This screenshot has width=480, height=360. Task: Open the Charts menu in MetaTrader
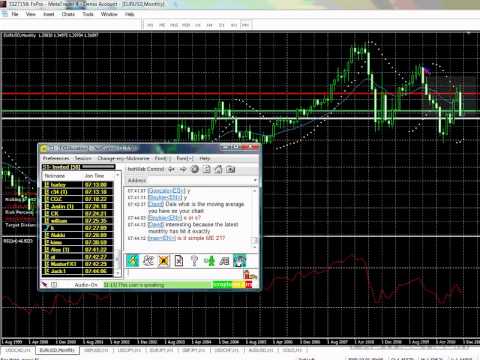tap(68, 14)
